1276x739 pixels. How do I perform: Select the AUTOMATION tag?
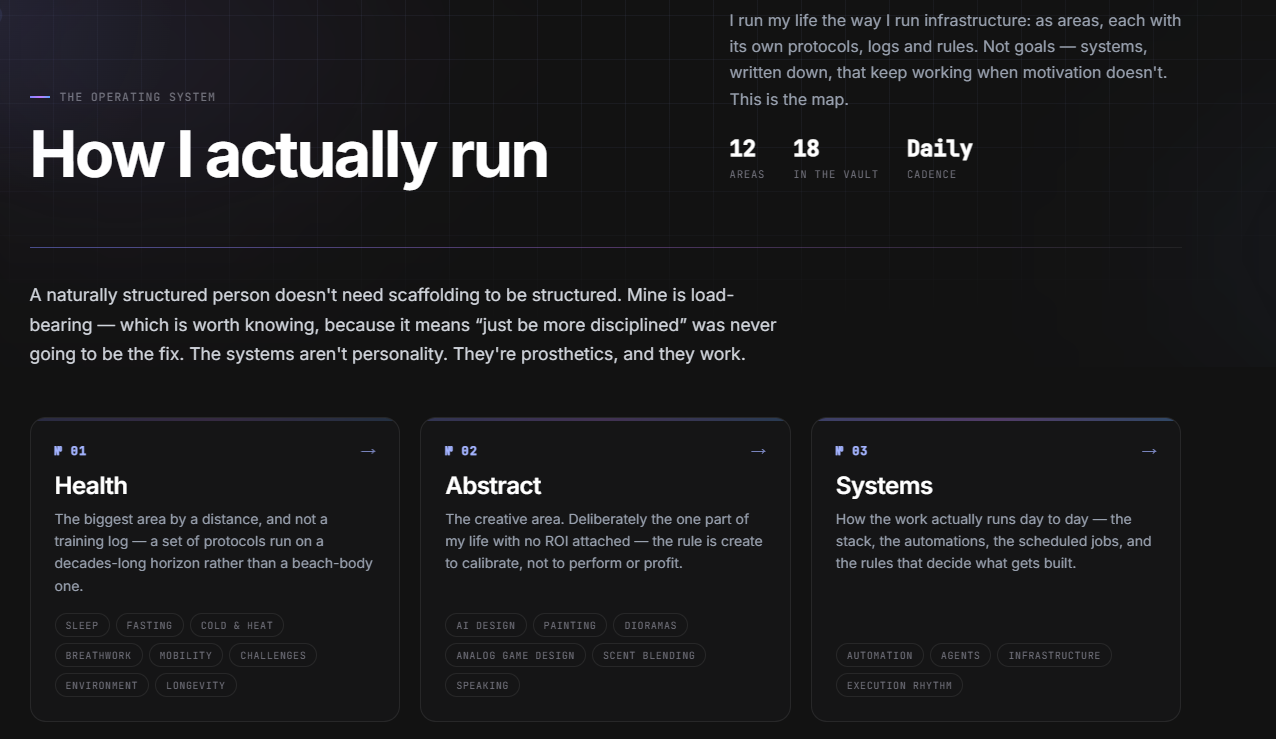[880, 655]
